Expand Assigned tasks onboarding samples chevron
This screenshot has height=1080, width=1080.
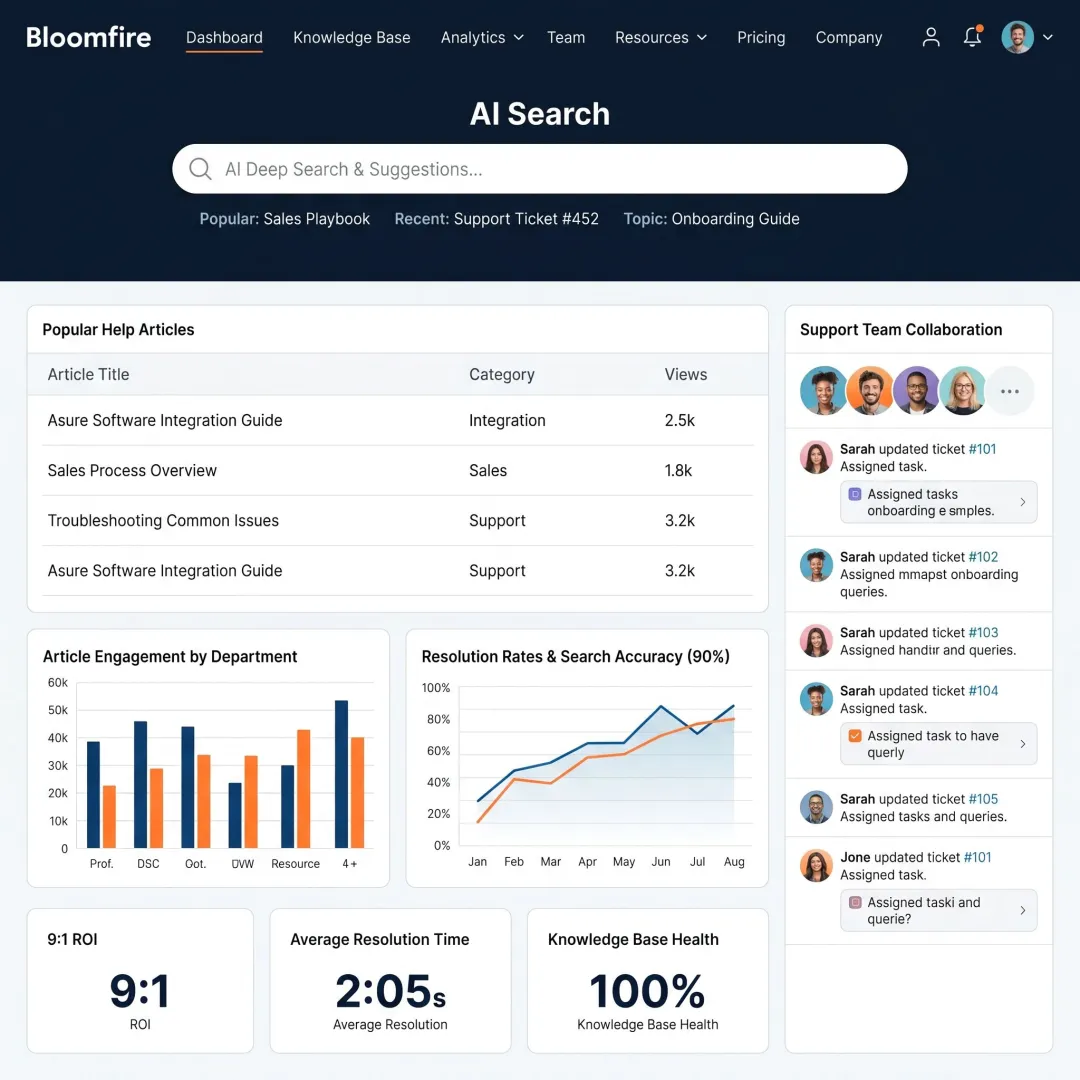click(1022, 502)
